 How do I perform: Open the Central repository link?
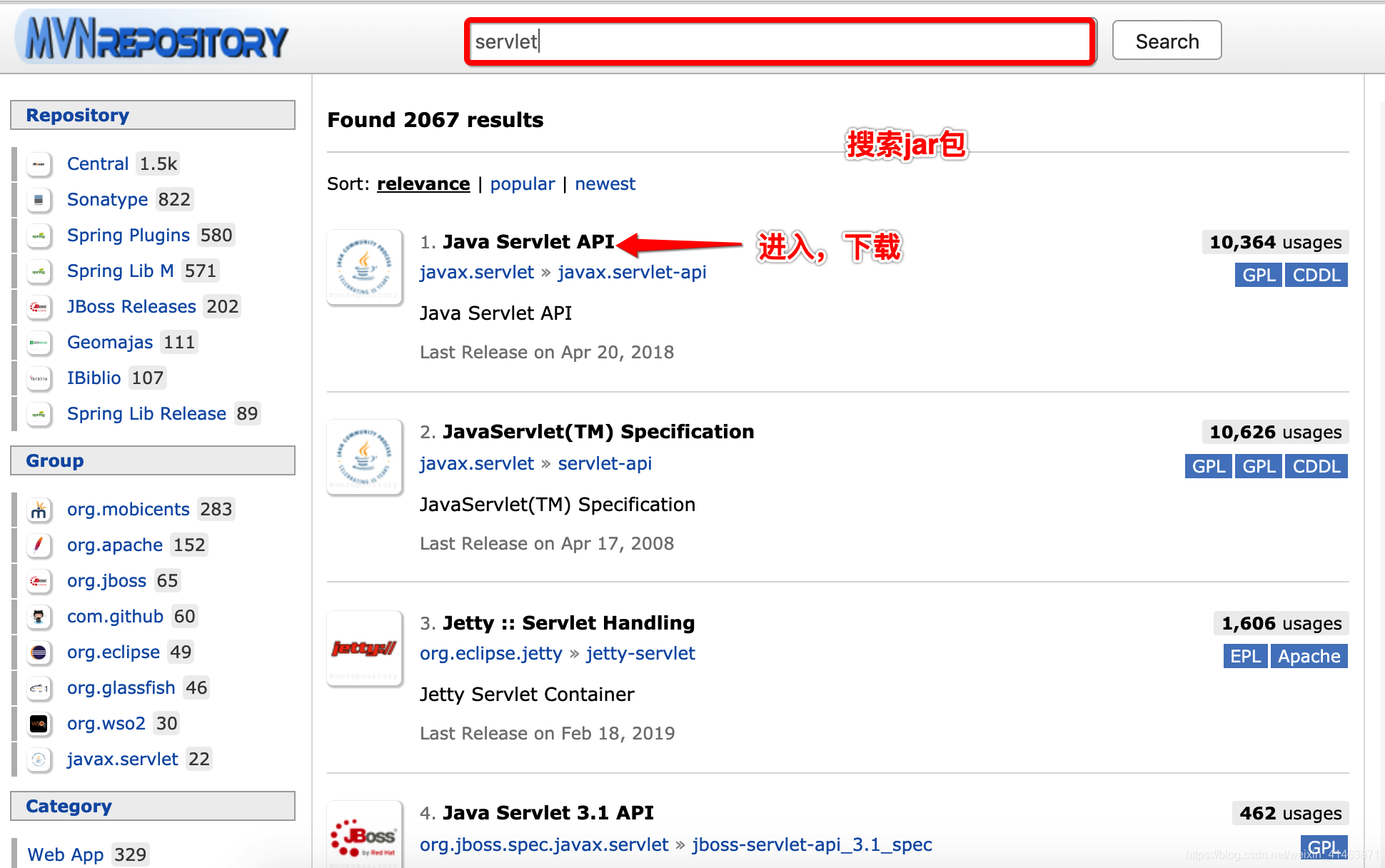pos(98,164)
